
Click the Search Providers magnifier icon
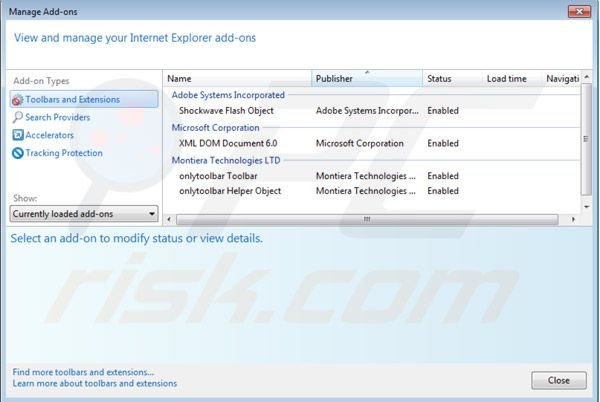coord(18,117)
